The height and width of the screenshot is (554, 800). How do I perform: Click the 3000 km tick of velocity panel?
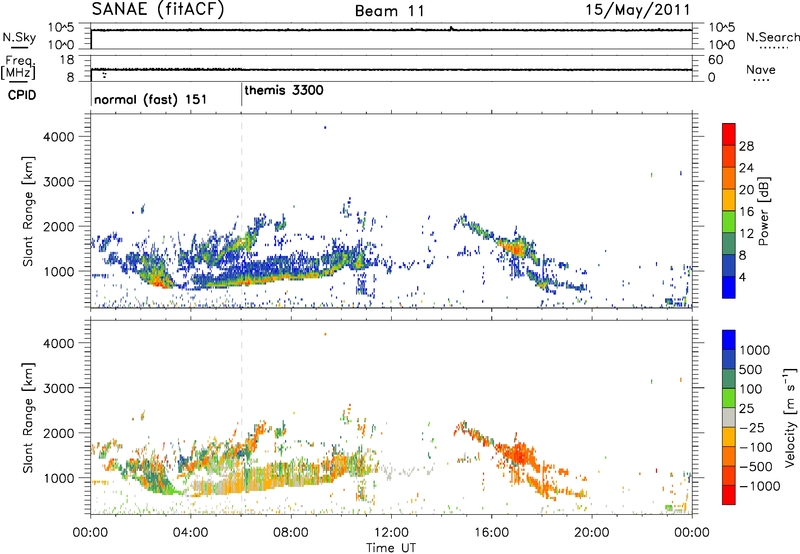click(58, 388)
